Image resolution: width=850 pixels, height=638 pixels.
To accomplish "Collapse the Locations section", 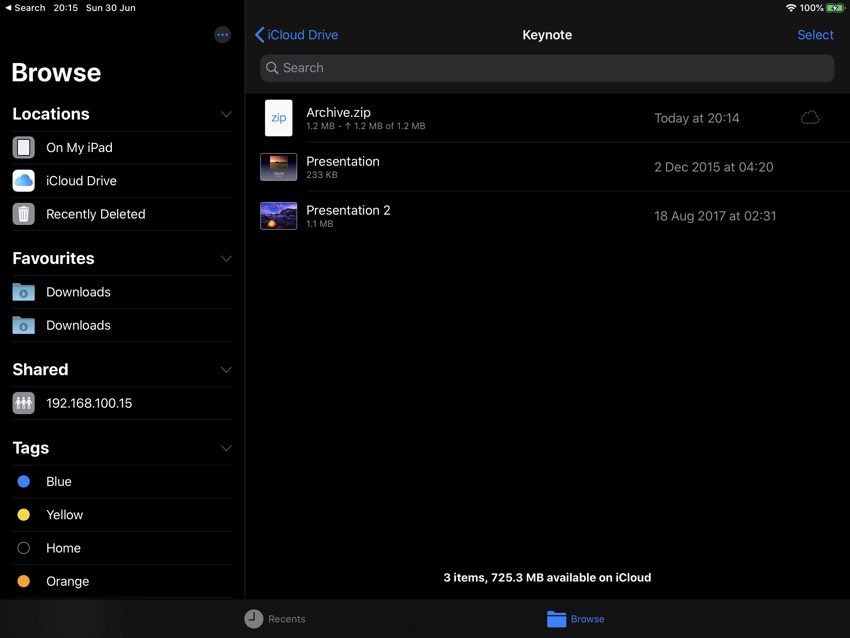I will [x=226, y=114].
